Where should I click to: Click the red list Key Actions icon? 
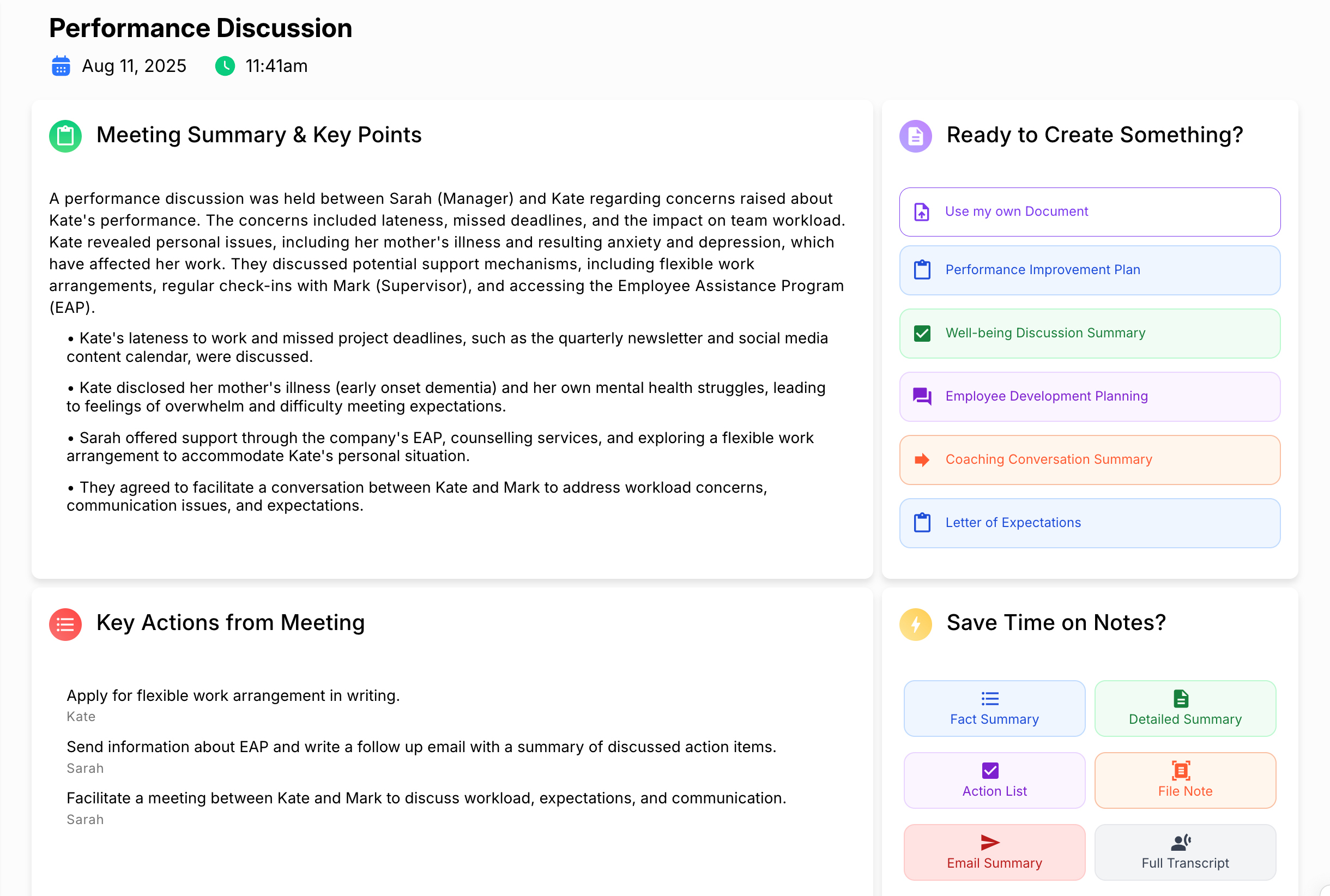[65, 624]
